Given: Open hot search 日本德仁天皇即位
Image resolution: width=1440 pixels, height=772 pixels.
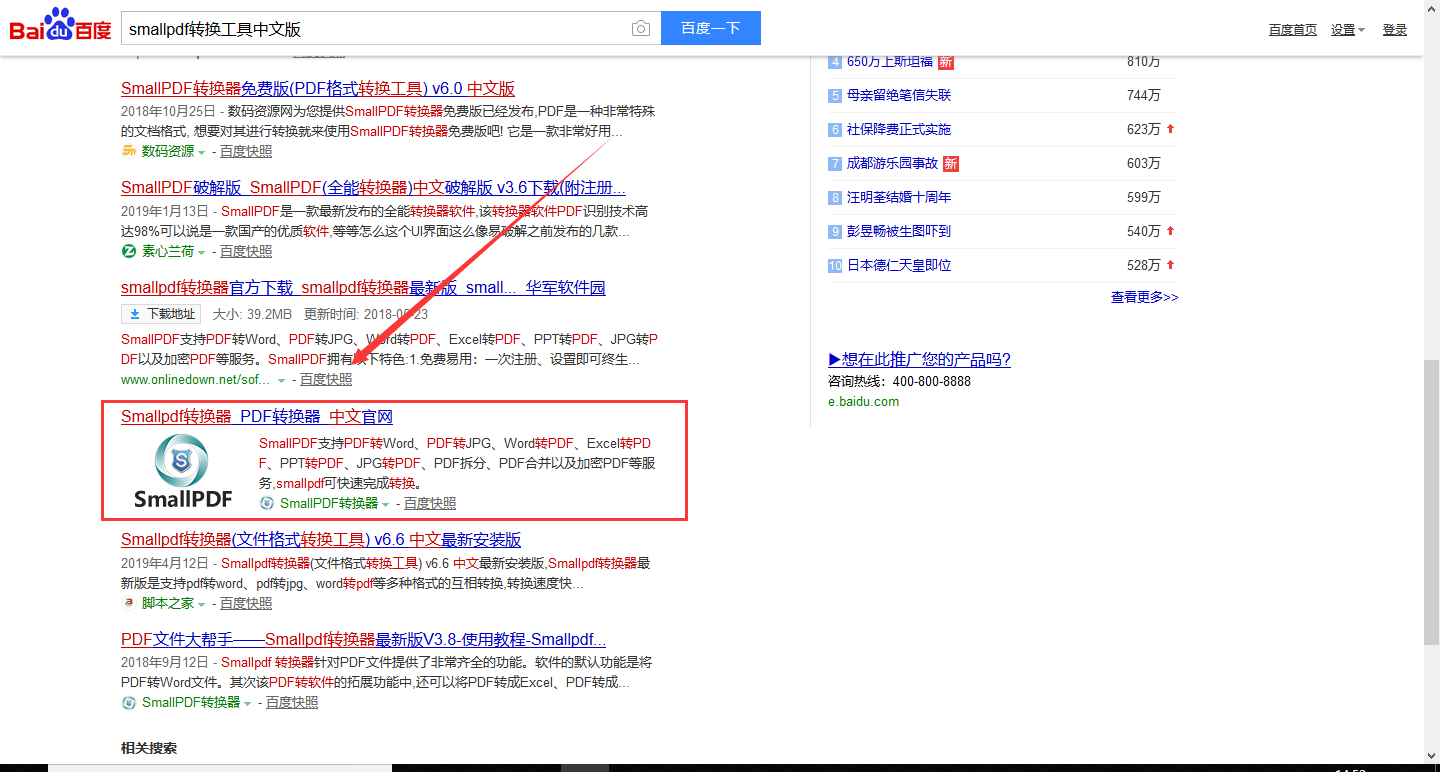Looking at the screenshot, I should click(899, 265).
